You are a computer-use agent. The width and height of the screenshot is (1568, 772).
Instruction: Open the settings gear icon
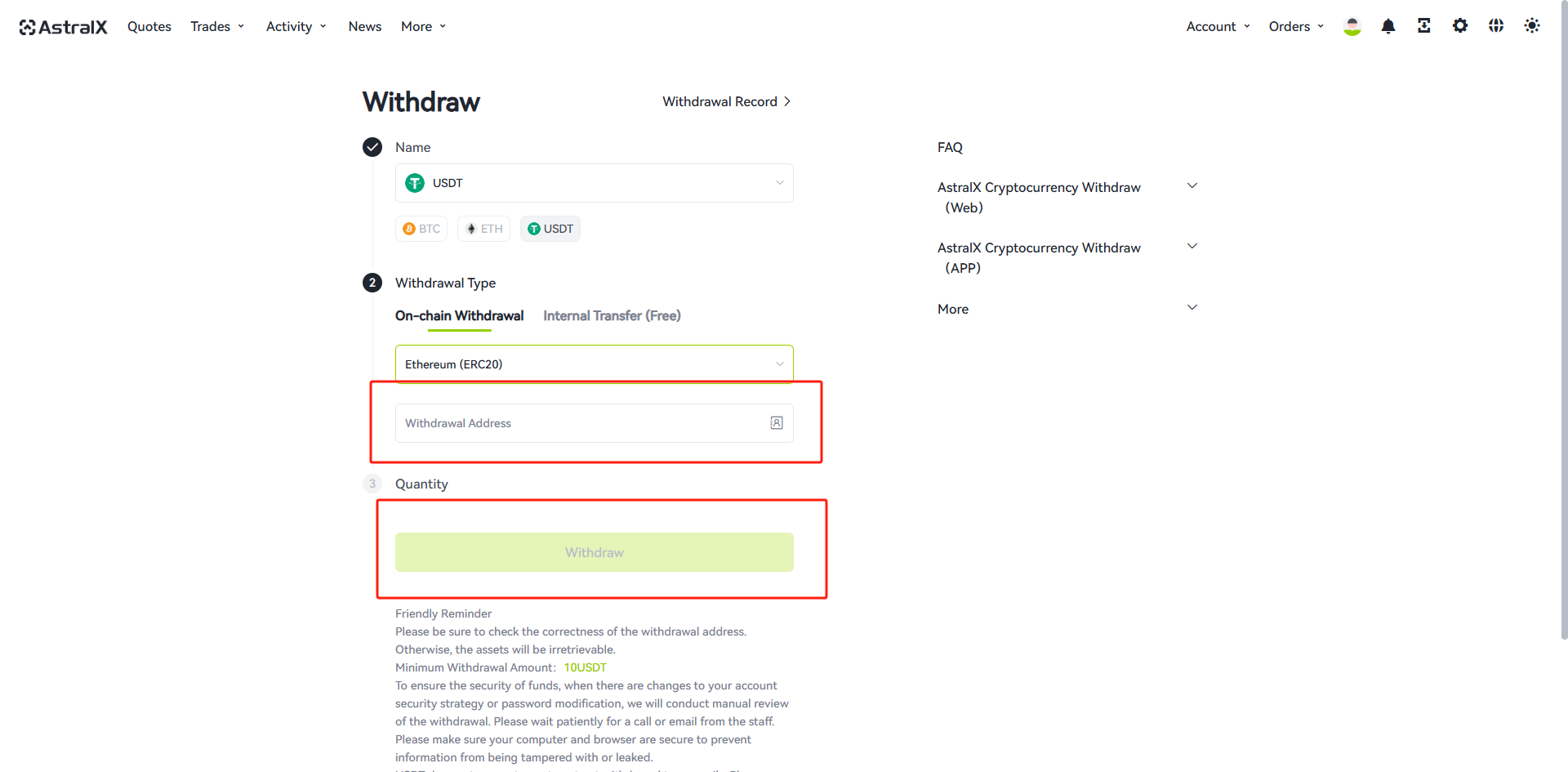pyautogui.click(x=1460, y=26)
